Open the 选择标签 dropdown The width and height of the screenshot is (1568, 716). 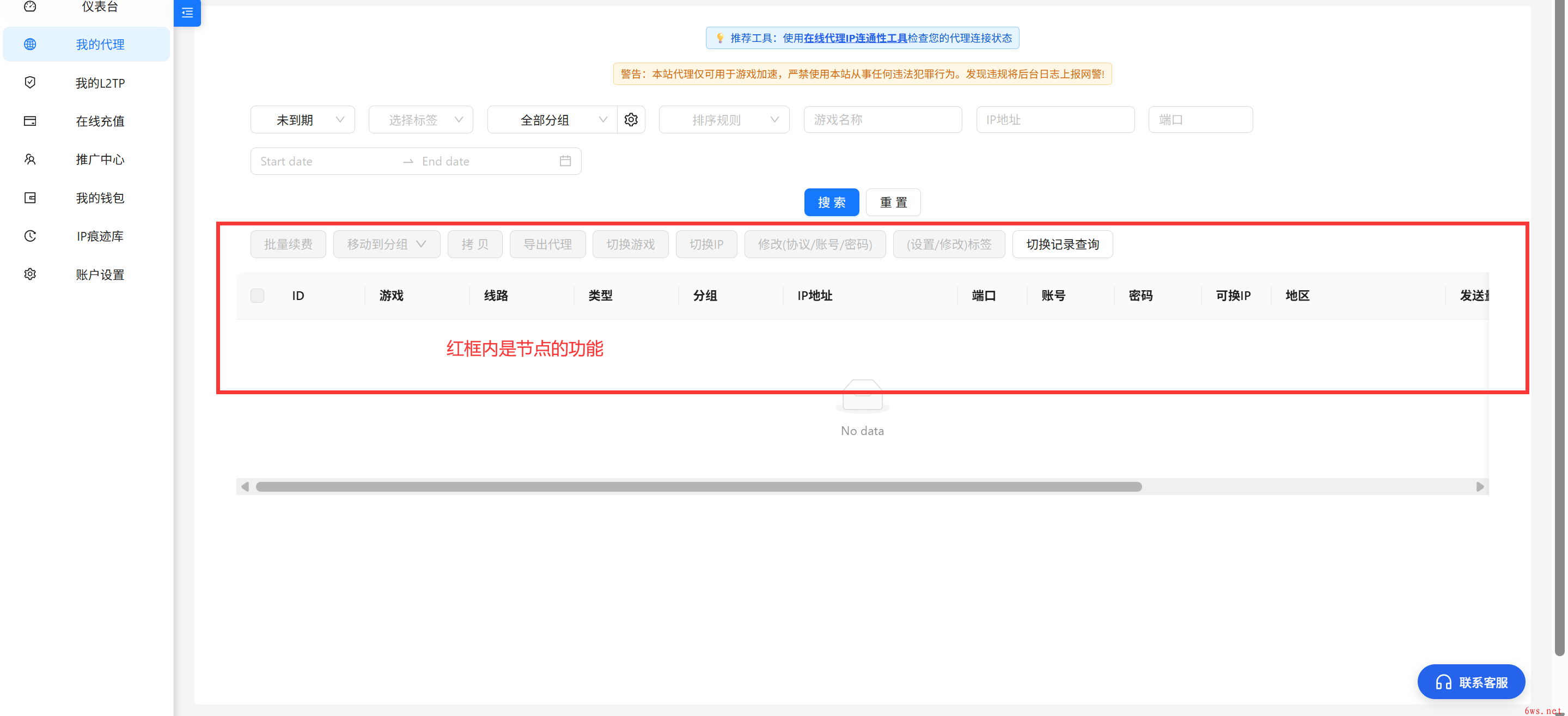(420, 120)
